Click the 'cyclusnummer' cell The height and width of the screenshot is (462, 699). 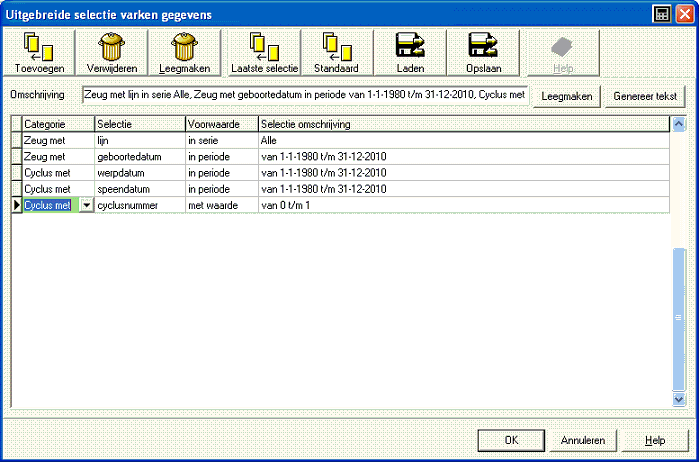(140, 206)
